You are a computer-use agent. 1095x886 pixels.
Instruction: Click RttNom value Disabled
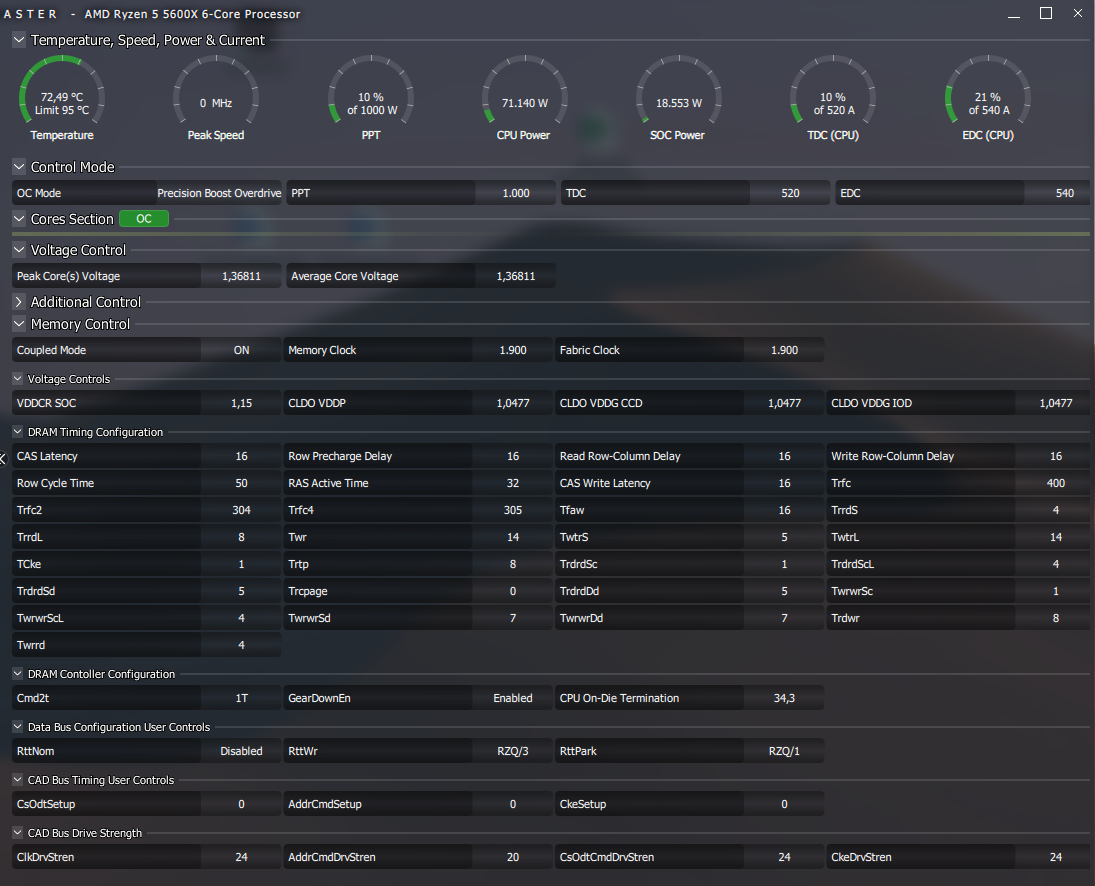click(241, 751)
